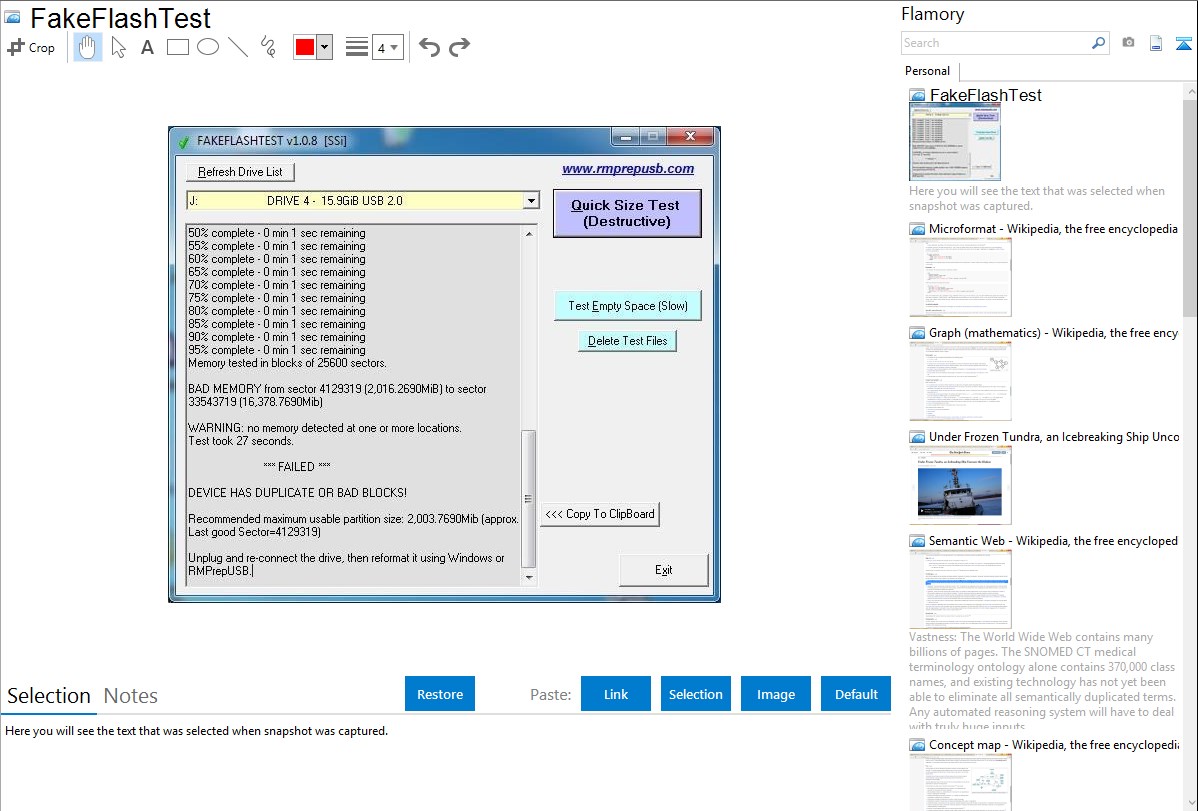Switch to the Notes tab
The height and width of the screenshot is (811, 1198).
(x=131, y=696)
